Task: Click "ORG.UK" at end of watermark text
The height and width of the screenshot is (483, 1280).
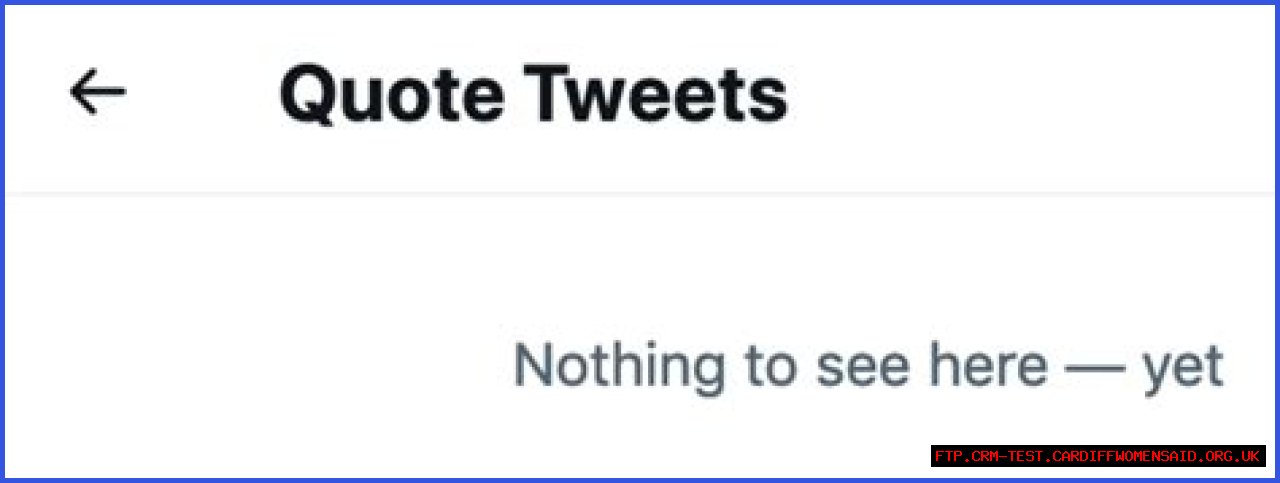Action: [1230, 456]
